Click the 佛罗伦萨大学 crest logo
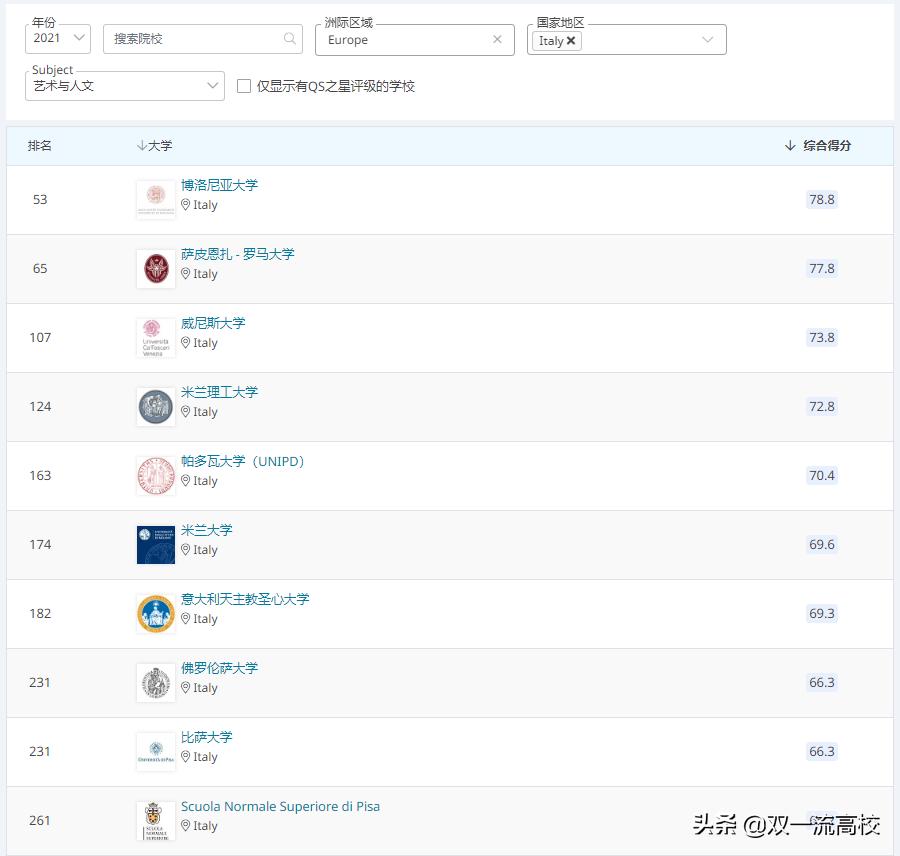The image size is (900, 856). [155, 682]
